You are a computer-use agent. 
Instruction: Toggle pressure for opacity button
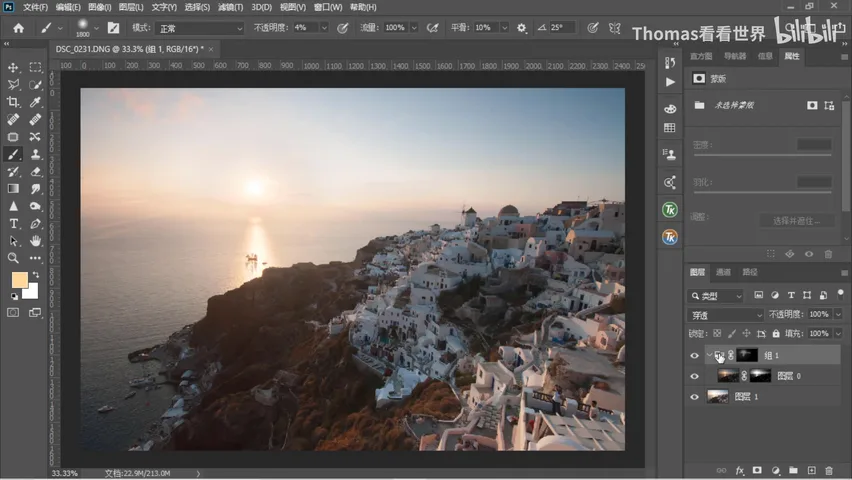pos(342,28)
